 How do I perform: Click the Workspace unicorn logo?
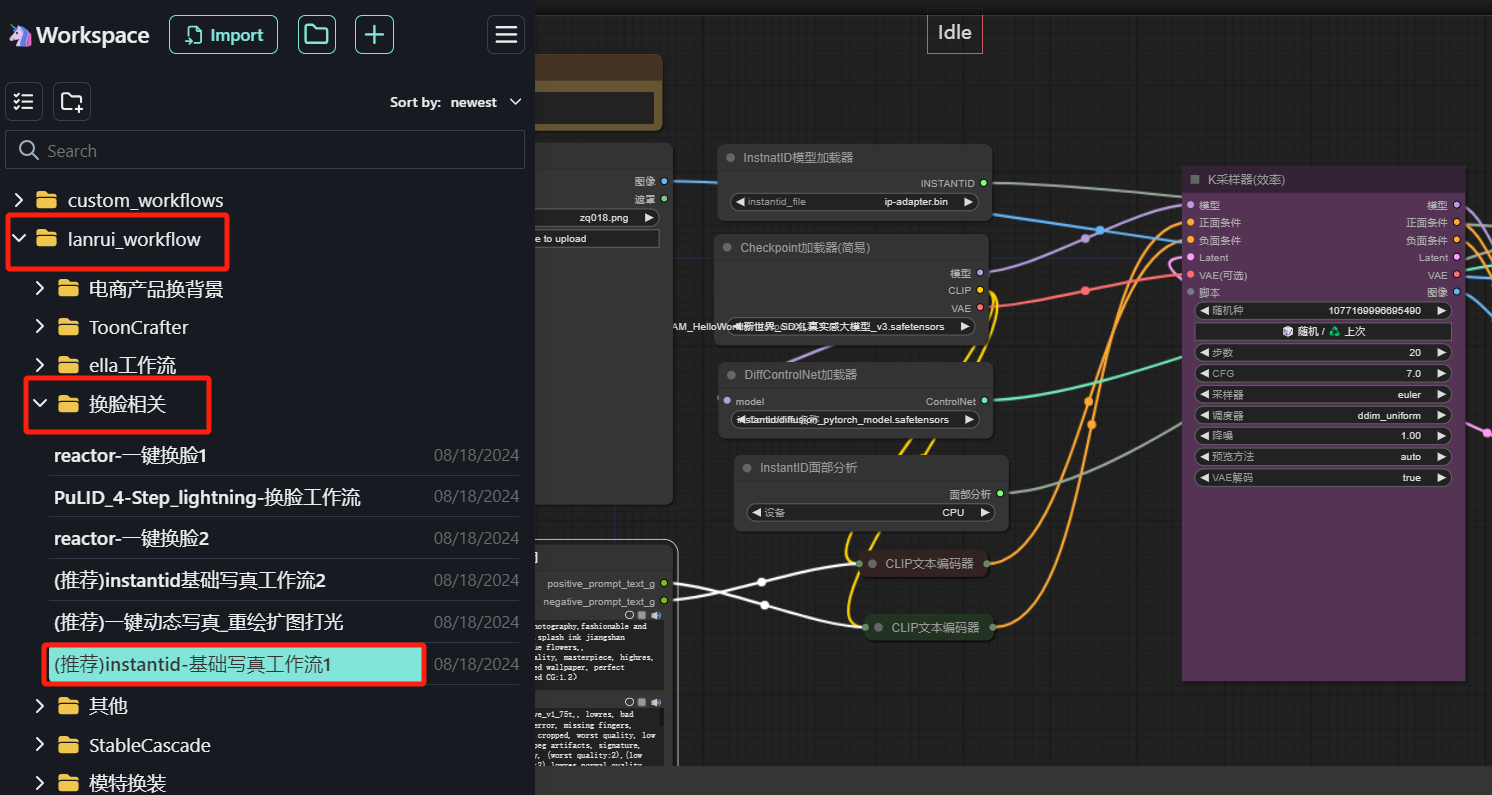[19, 35]
